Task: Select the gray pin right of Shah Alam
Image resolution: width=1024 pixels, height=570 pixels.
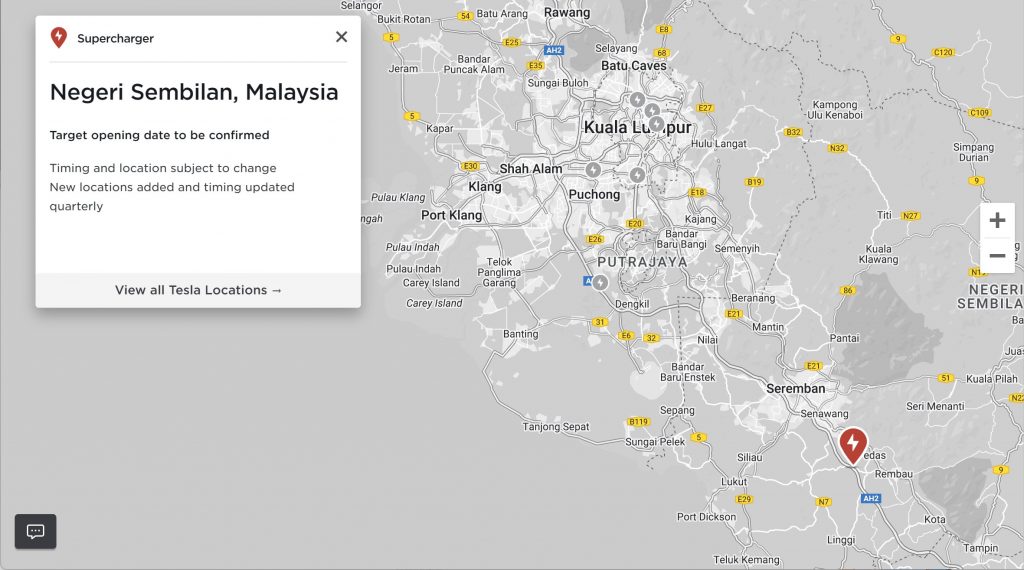Action: [593, 170]
